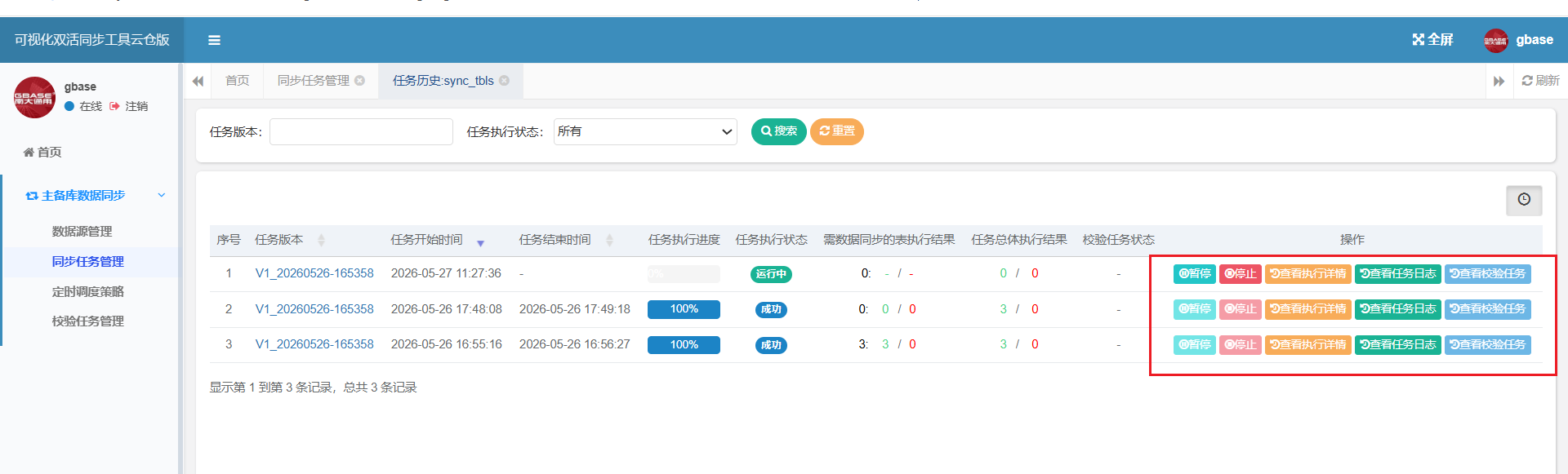View 校验任务 for row 2
The image size is (1568, 474).
tap(1488, 309)
